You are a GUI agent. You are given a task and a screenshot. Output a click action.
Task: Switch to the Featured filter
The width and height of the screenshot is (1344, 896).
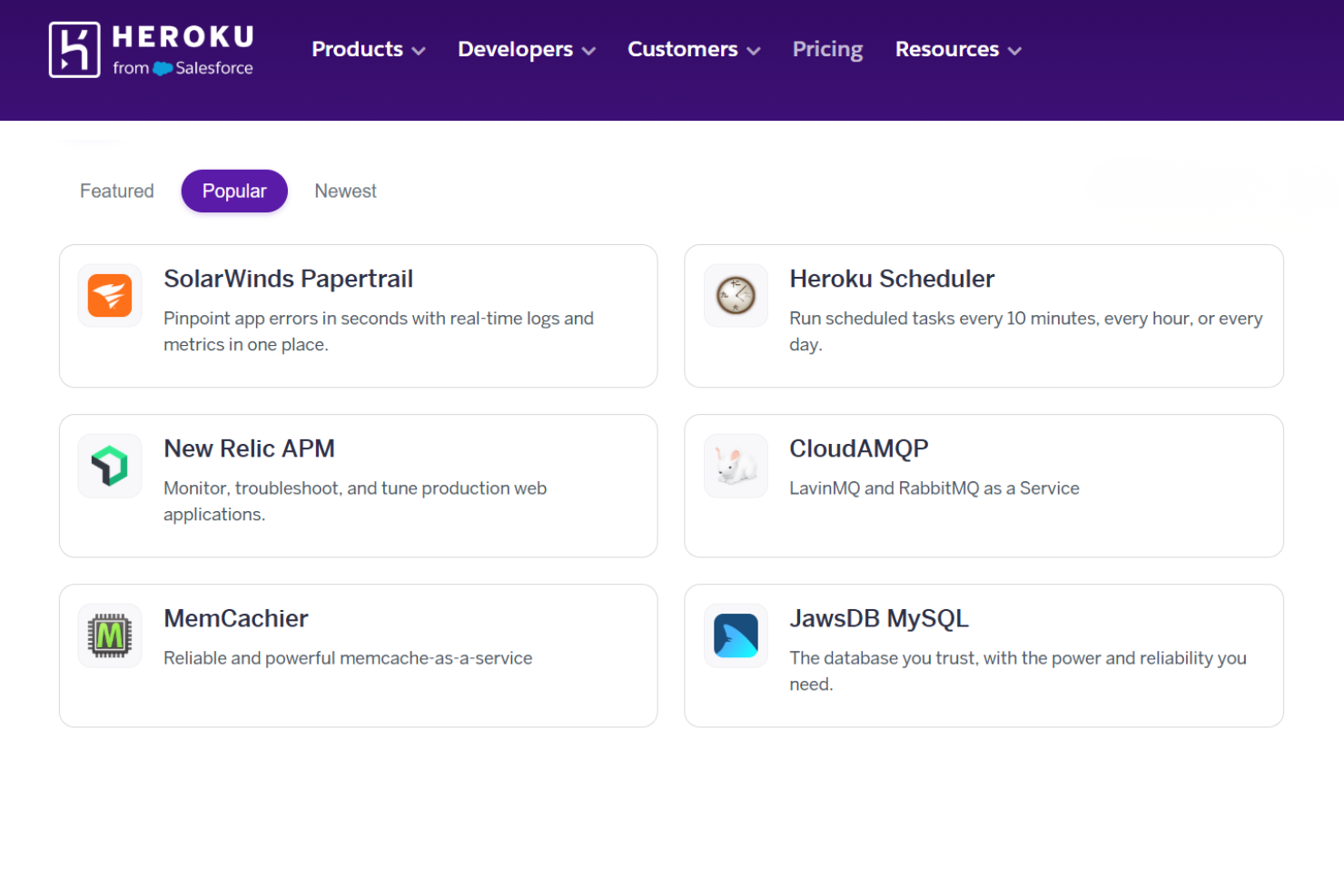pyautogui.click(x=116, y=191)
